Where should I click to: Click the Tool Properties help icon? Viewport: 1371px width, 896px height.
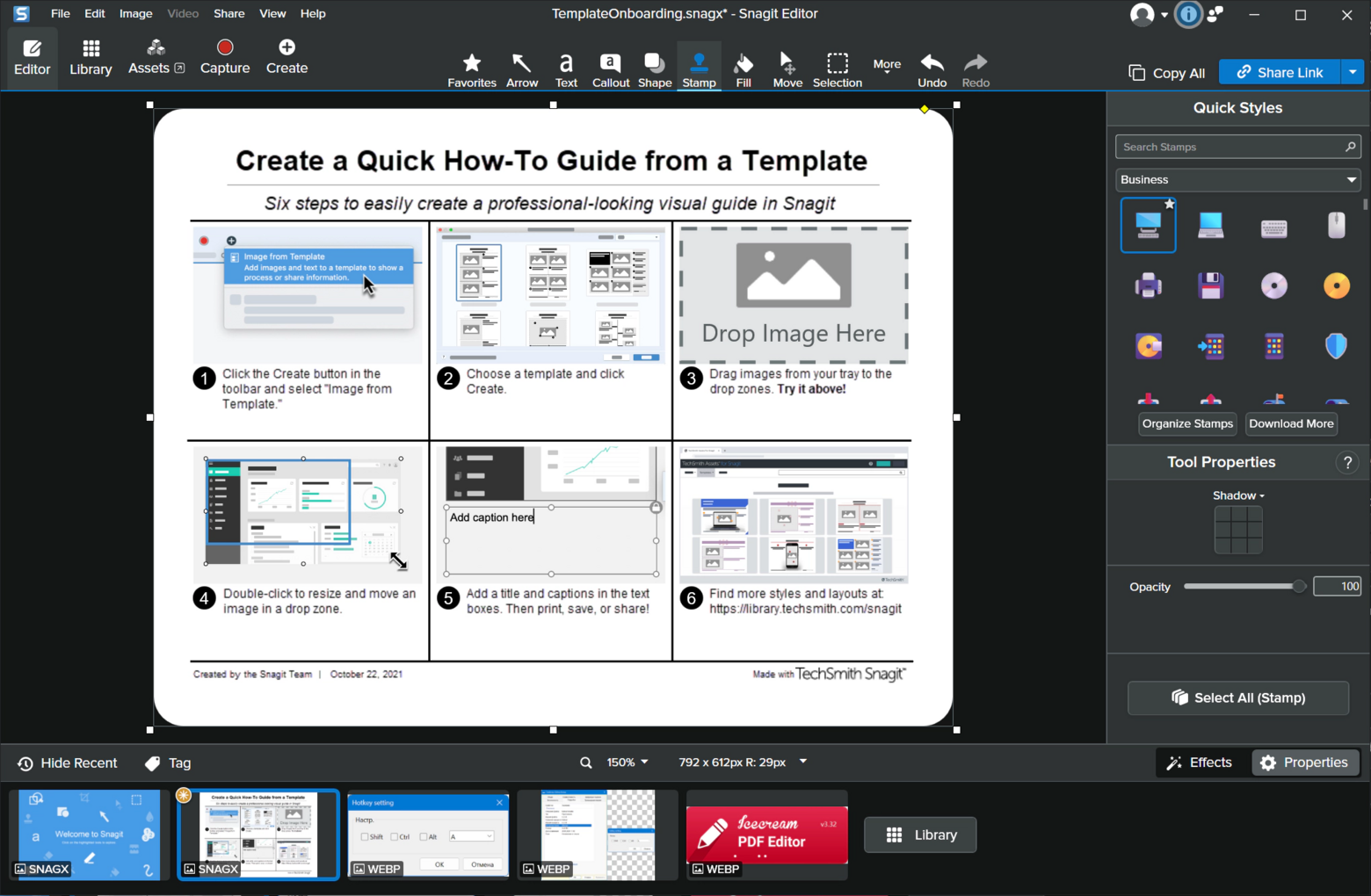point(1347,463)
